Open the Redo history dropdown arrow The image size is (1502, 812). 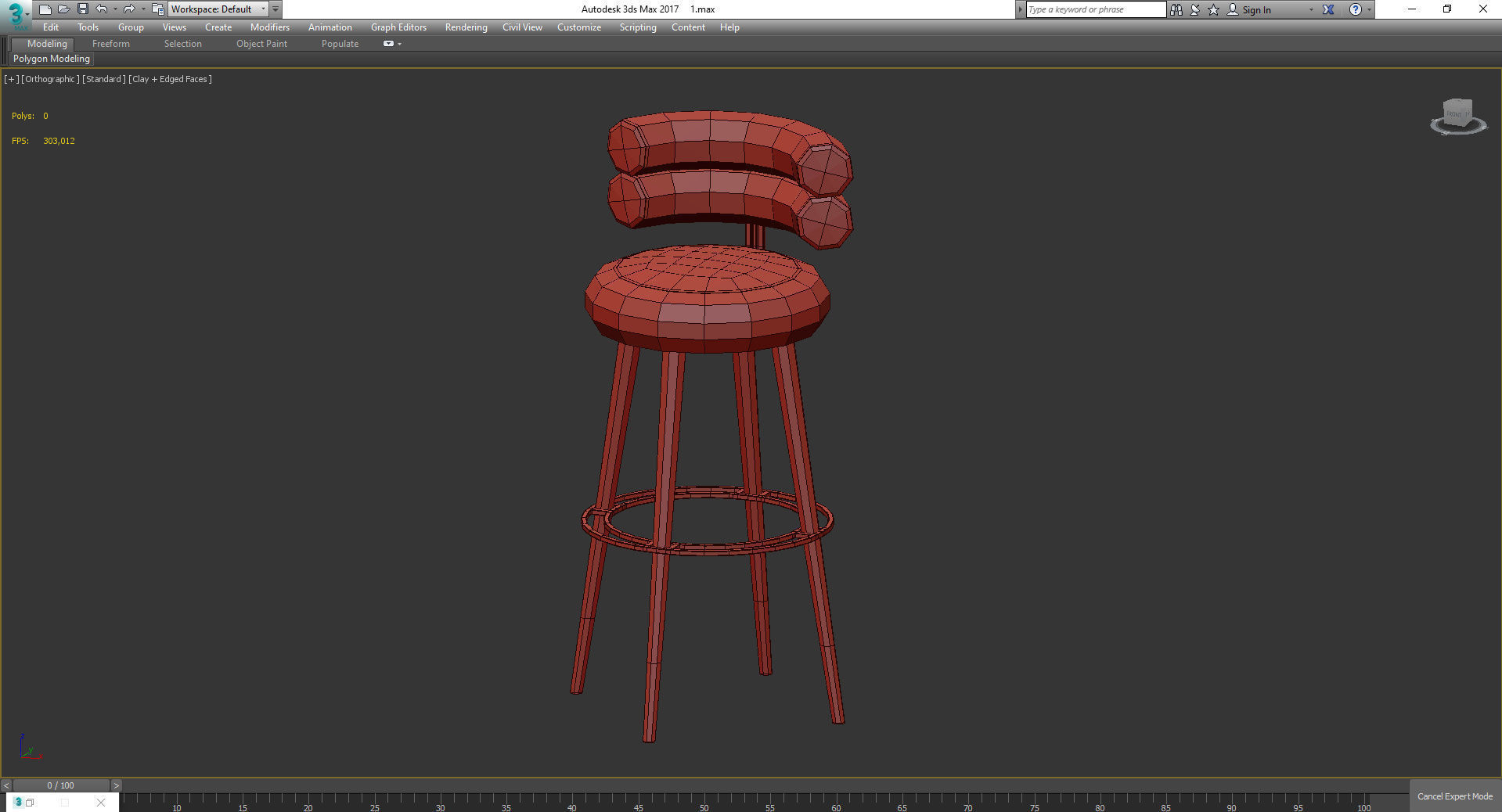[x=143, y=9]
